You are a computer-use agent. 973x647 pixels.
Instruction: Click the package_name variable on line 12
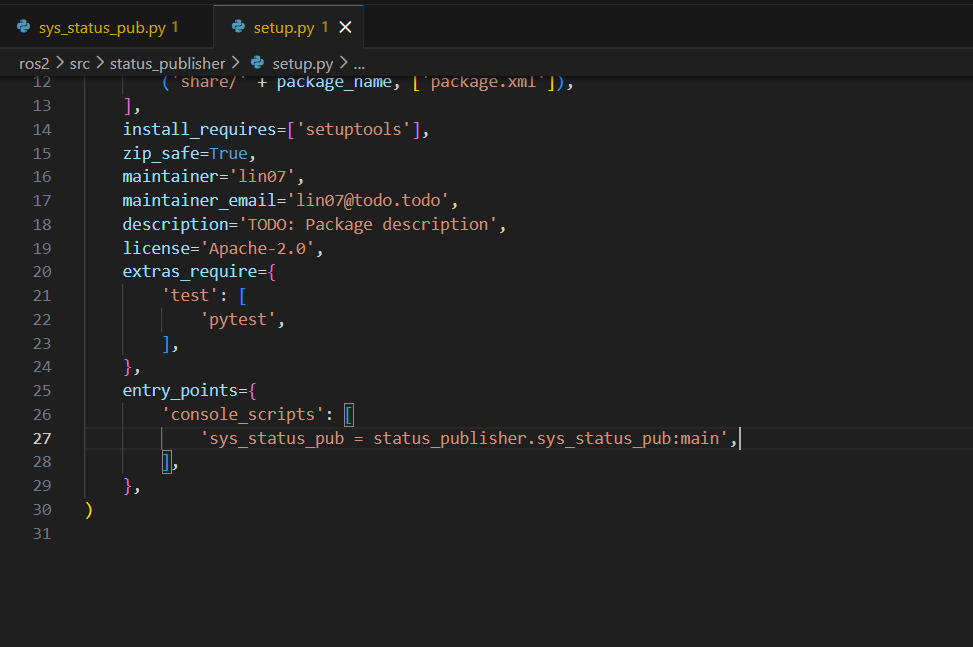tap(334, 83)
